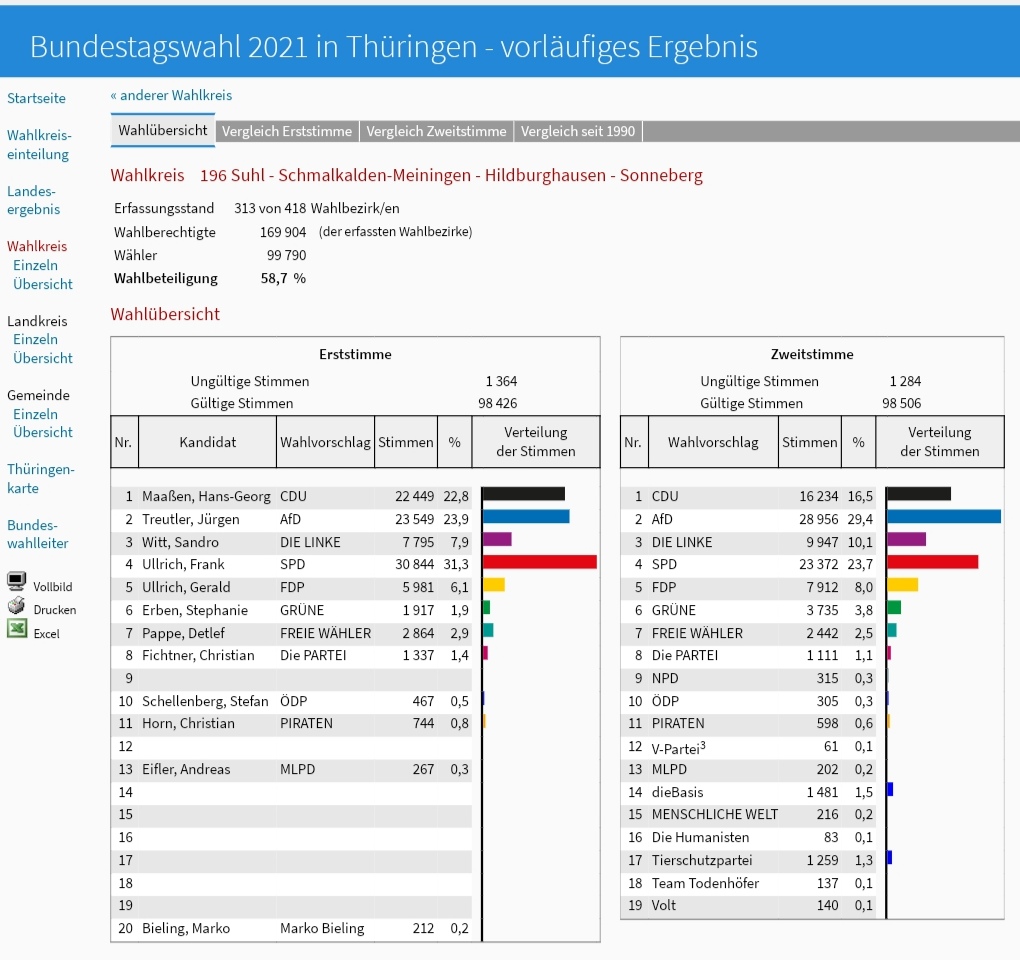Click 'Volt' in Zweitstimme table
Image resolution: width=1020 pixels, height=960 pixels.
pyautogui.click(x=664, y=906)
